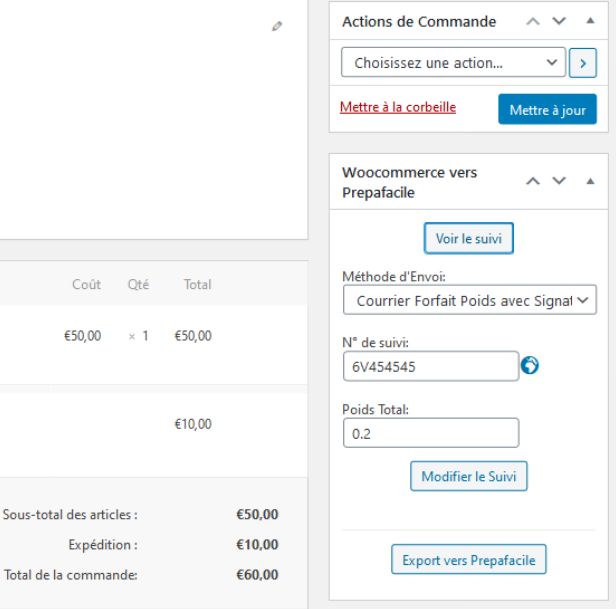
Task: Click the globe tracking icon
Action: pos(530,365)
